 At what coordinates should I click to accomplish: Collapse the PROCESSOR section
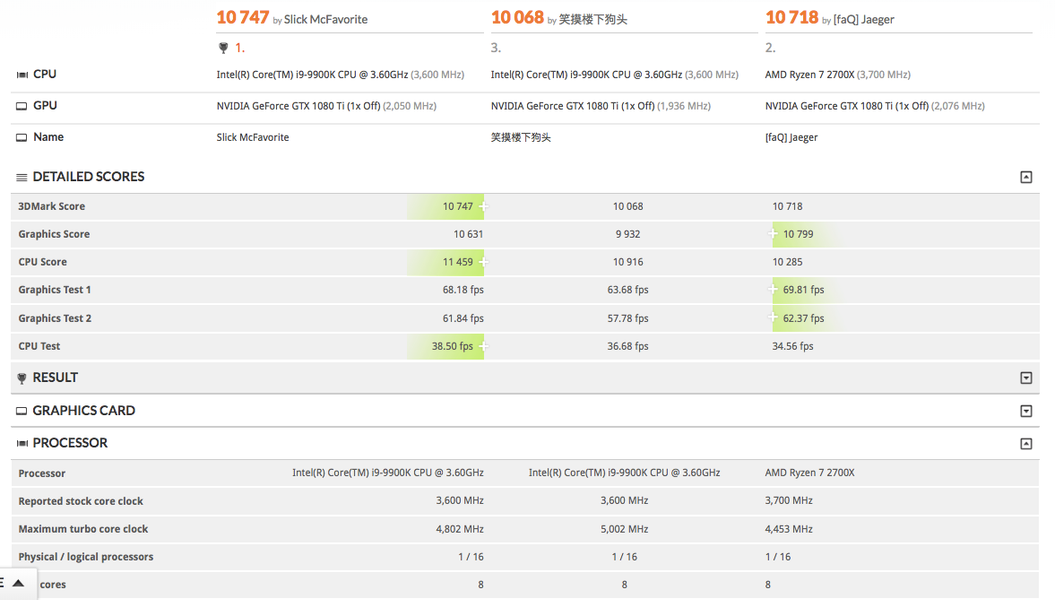1026,442
